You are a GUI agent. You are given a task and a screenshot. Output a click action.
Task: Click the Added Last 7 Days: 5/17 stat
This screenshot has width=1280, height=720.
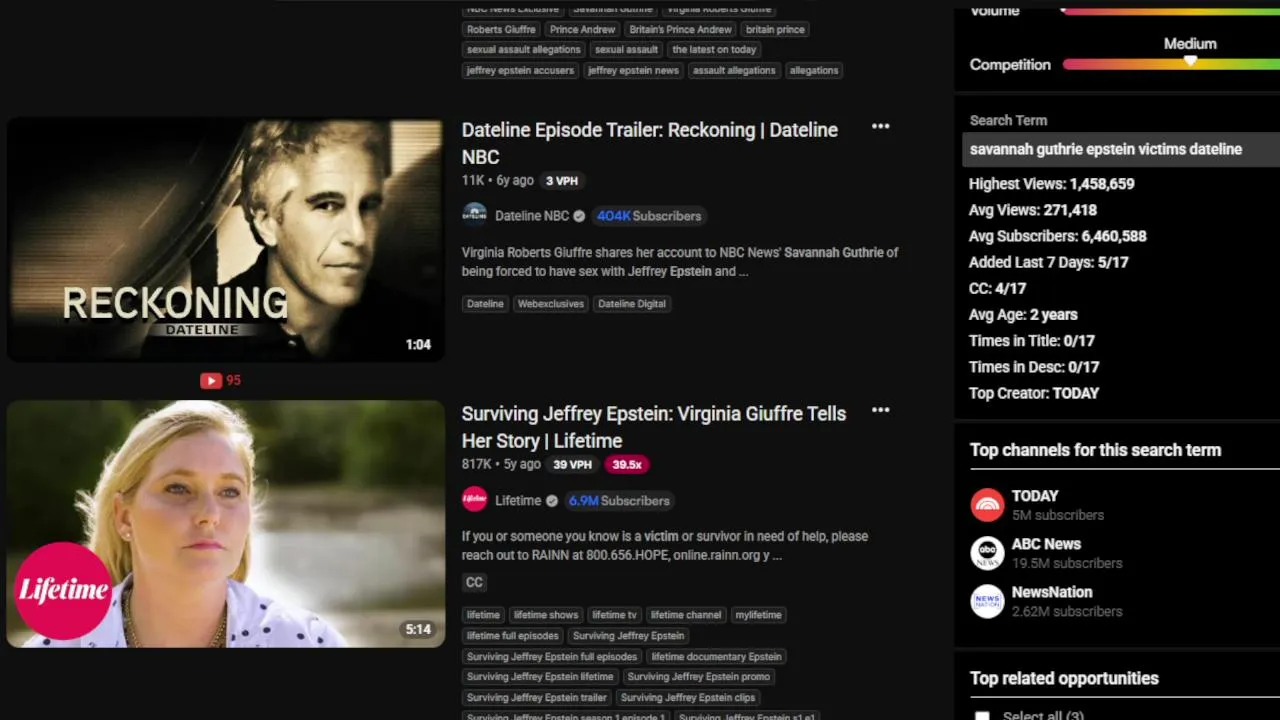[1048, 262]
